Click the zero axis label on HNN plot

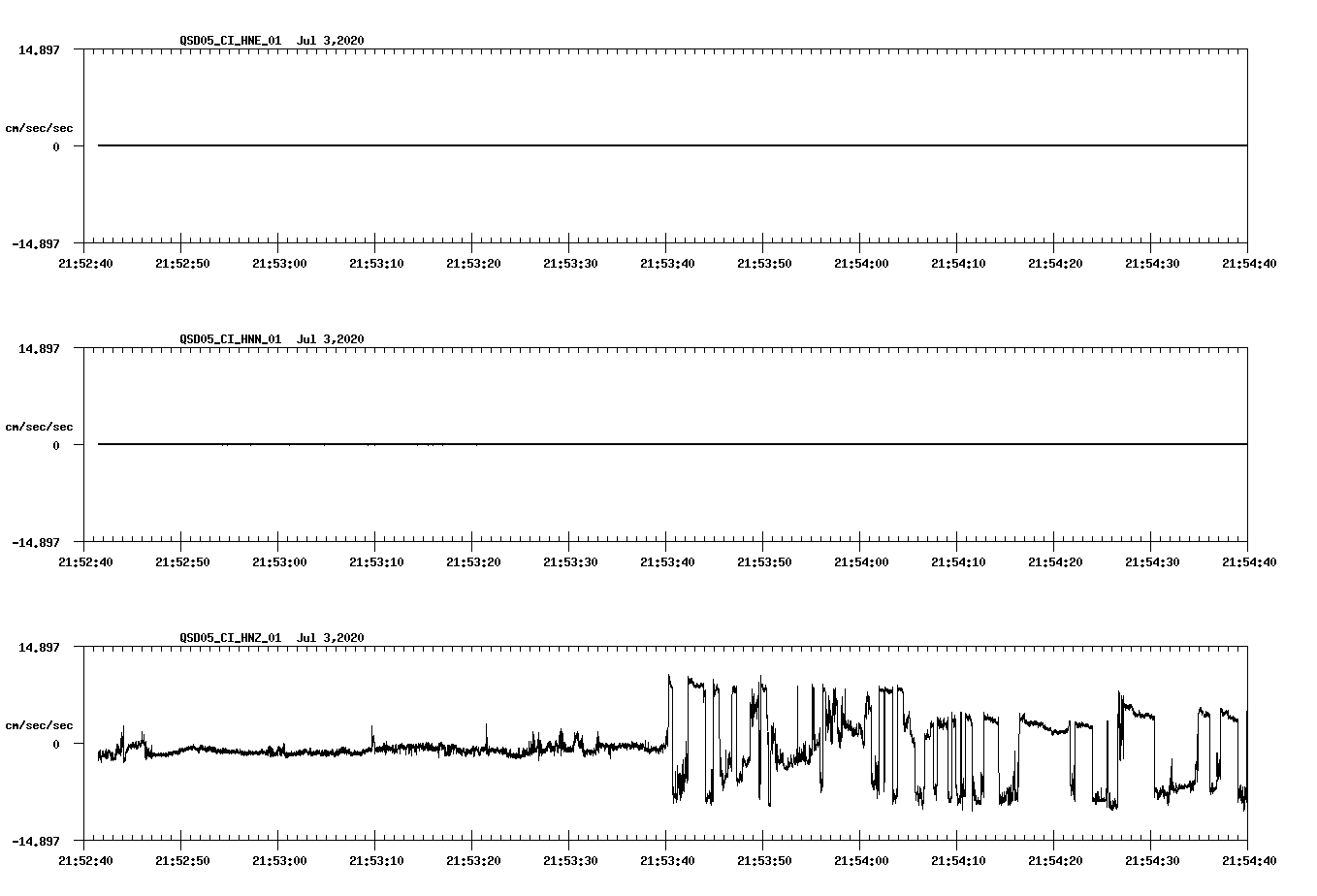[56, 445]
